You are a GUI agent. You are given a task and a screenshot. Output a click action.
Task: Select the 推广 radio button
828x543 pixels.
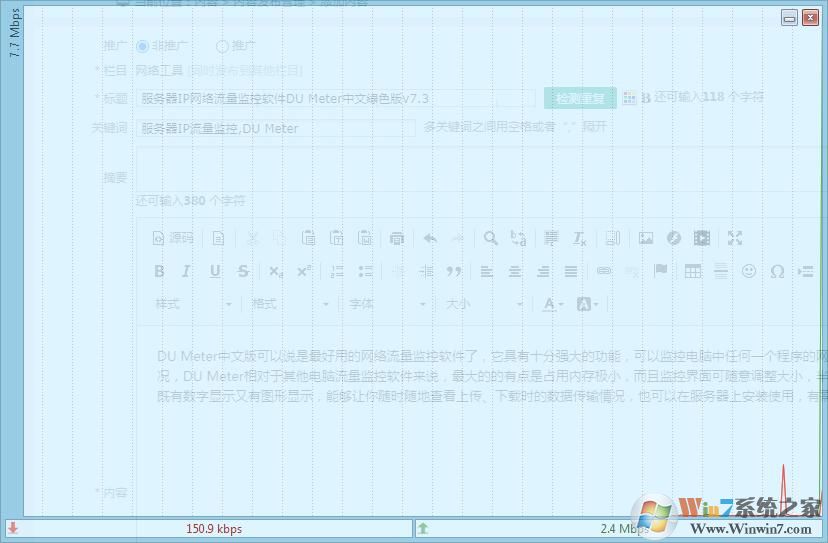point(222,46)
